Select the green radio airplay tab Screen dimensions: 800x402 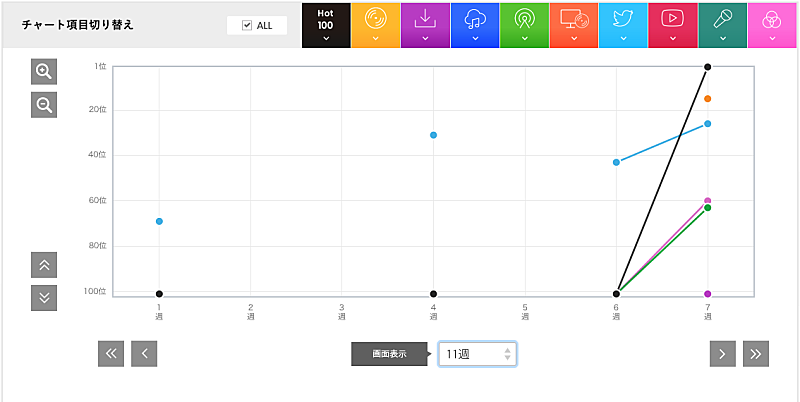click(x=524, y=24)
